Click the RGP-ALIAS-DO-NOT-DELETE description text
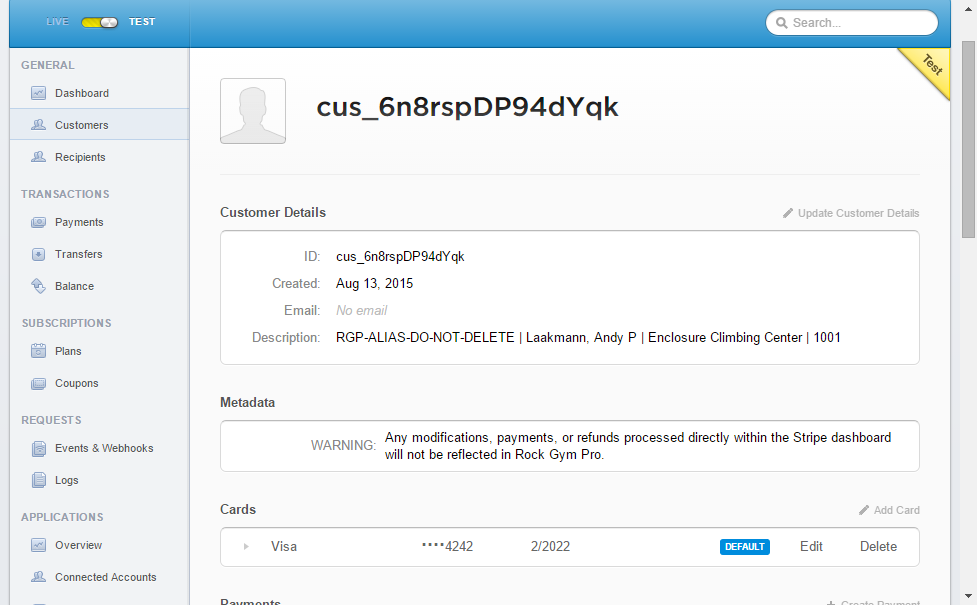 [x=588, y=338]
